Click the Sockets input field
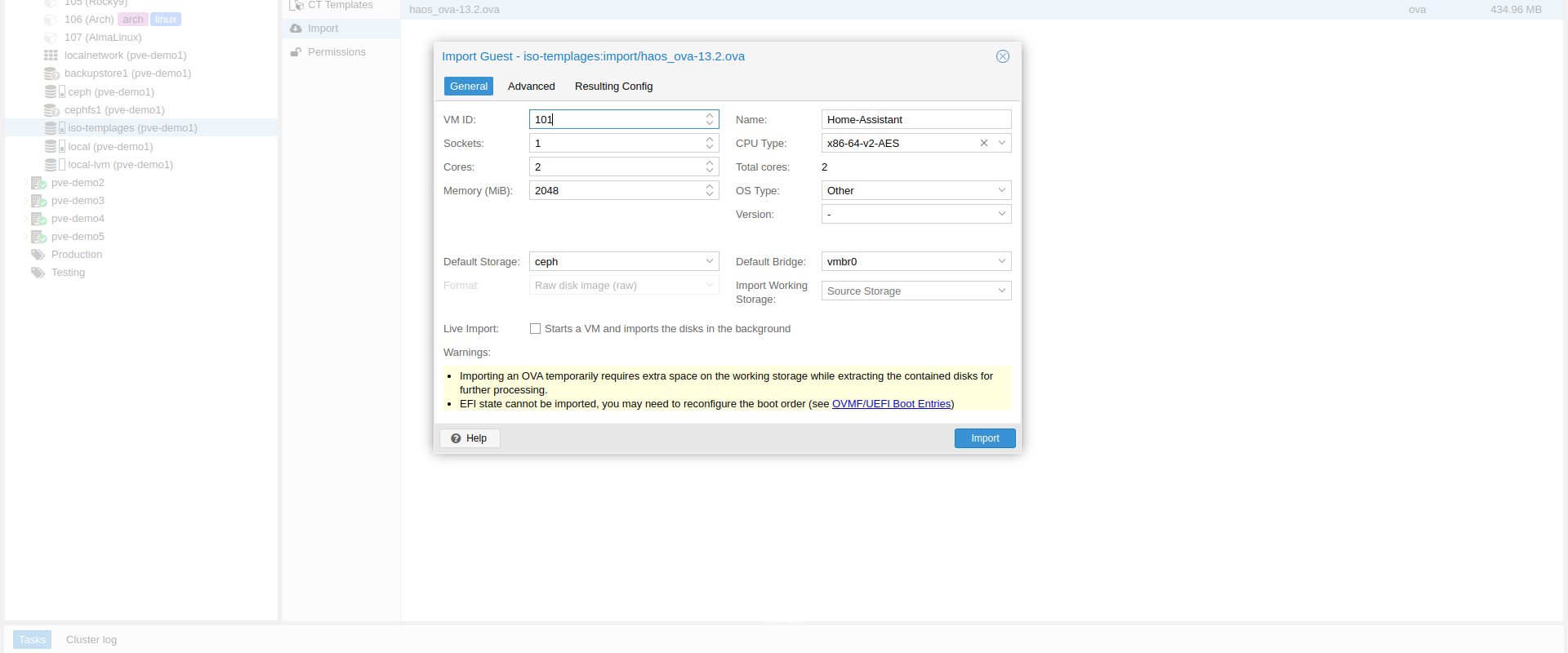This screenshot has width=1568, height=653. tap(616, 143)
